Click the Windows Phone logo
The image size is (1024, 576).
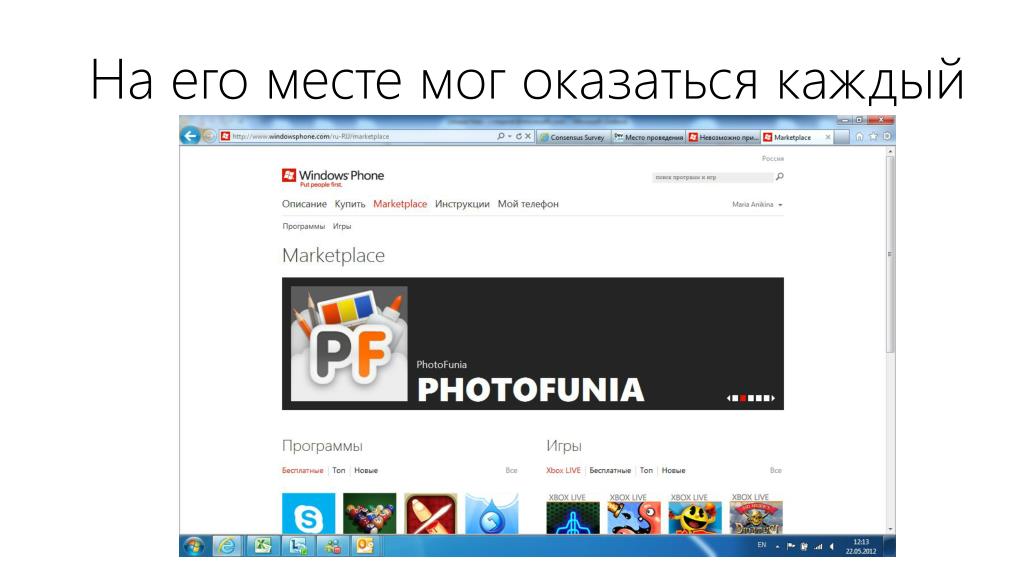point(333,177)
